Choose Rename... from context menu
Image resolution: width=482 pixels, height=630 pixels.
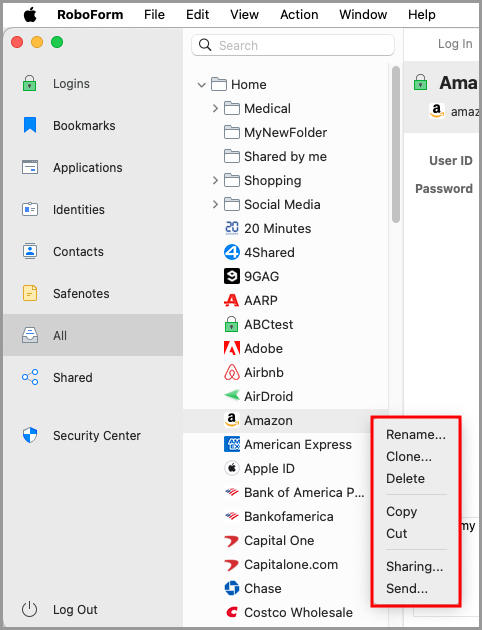pyautogui.click(x=416, y=434)
